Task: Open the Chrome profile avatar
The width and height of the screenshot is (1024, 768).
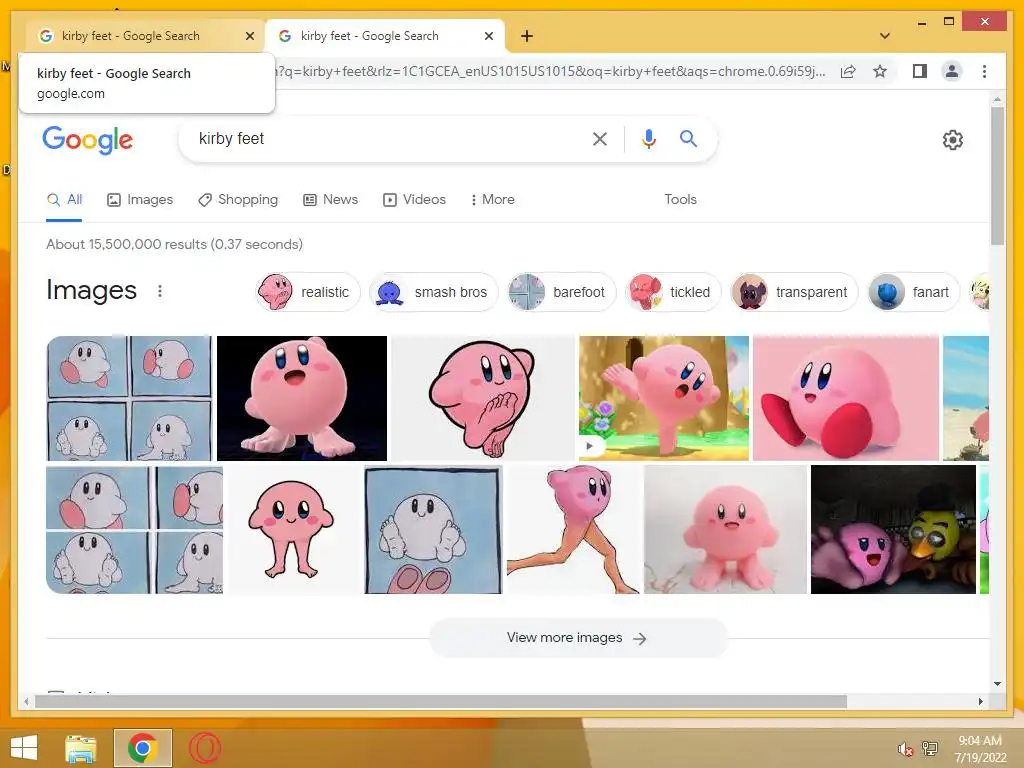Action: coord(952,71)
